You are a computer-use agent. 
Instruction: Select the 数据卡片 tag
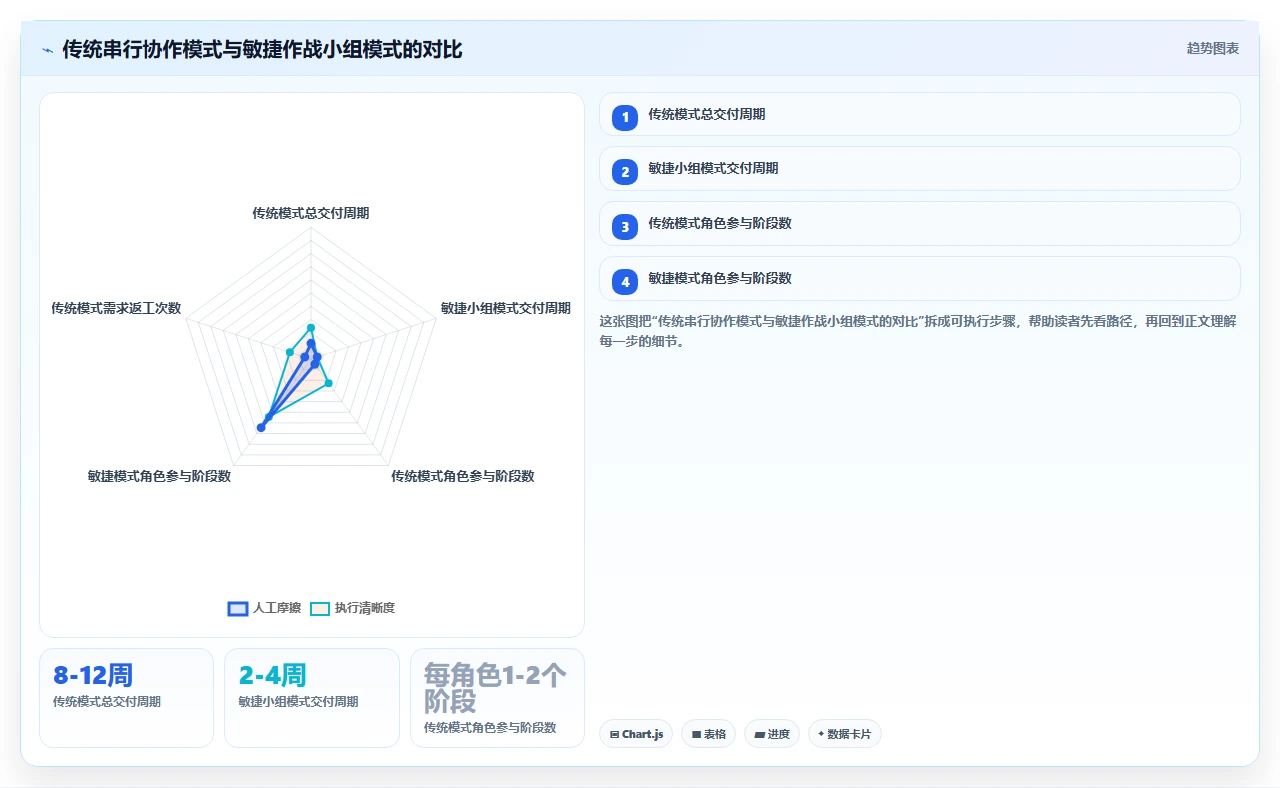tap(844, 734)
